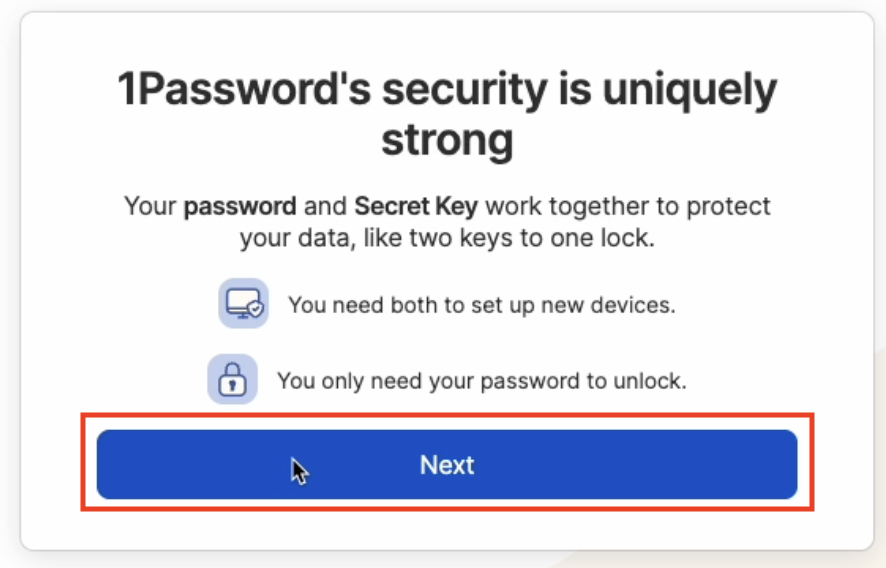
Task: Click the checkmark shield badge on the monitor icon
Action: [x=255, y=309]
